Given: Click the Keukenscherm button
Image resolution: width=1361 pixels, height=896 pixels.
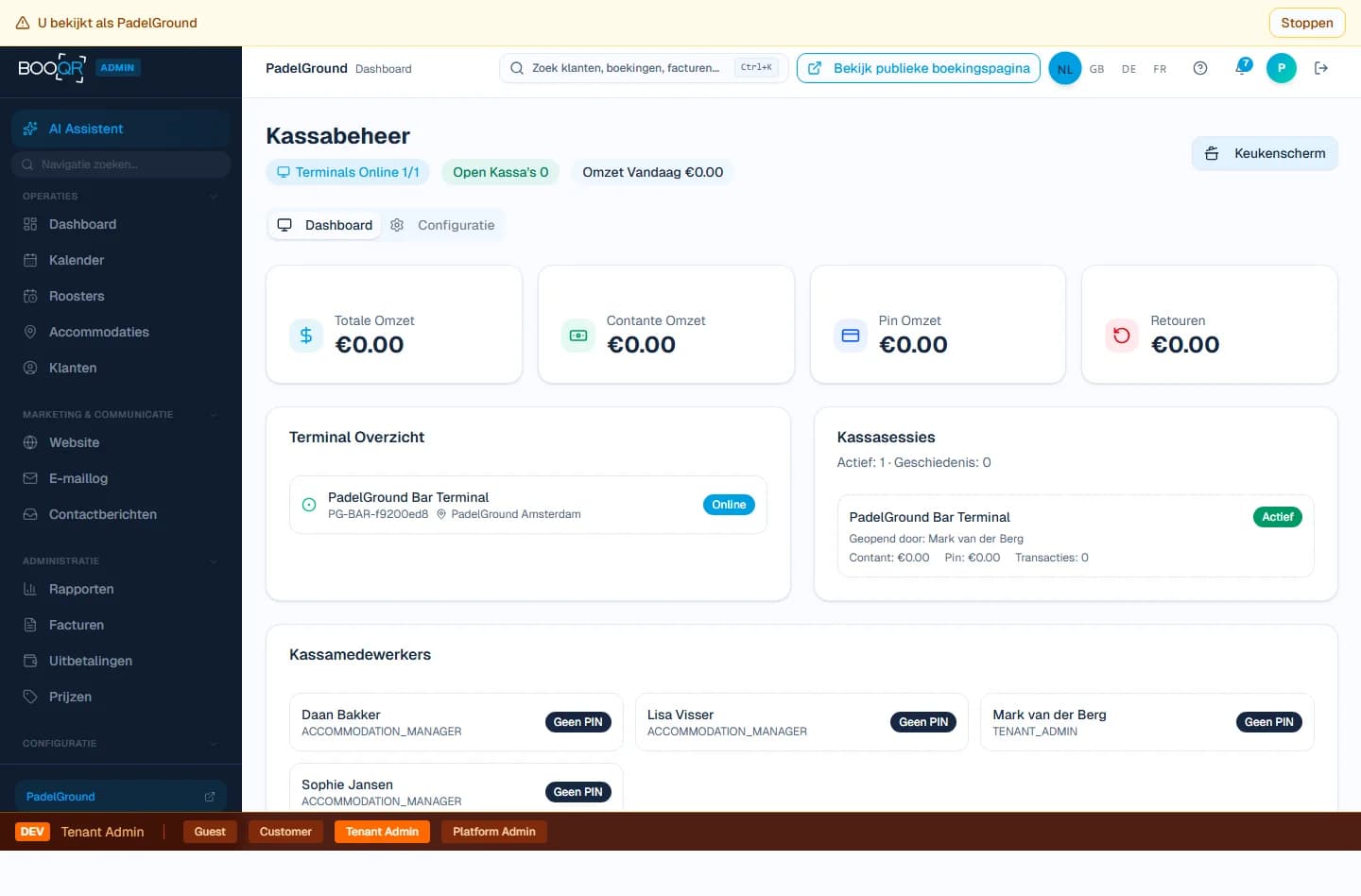Looking at the screenshot, I should (x=1265, y=153).
